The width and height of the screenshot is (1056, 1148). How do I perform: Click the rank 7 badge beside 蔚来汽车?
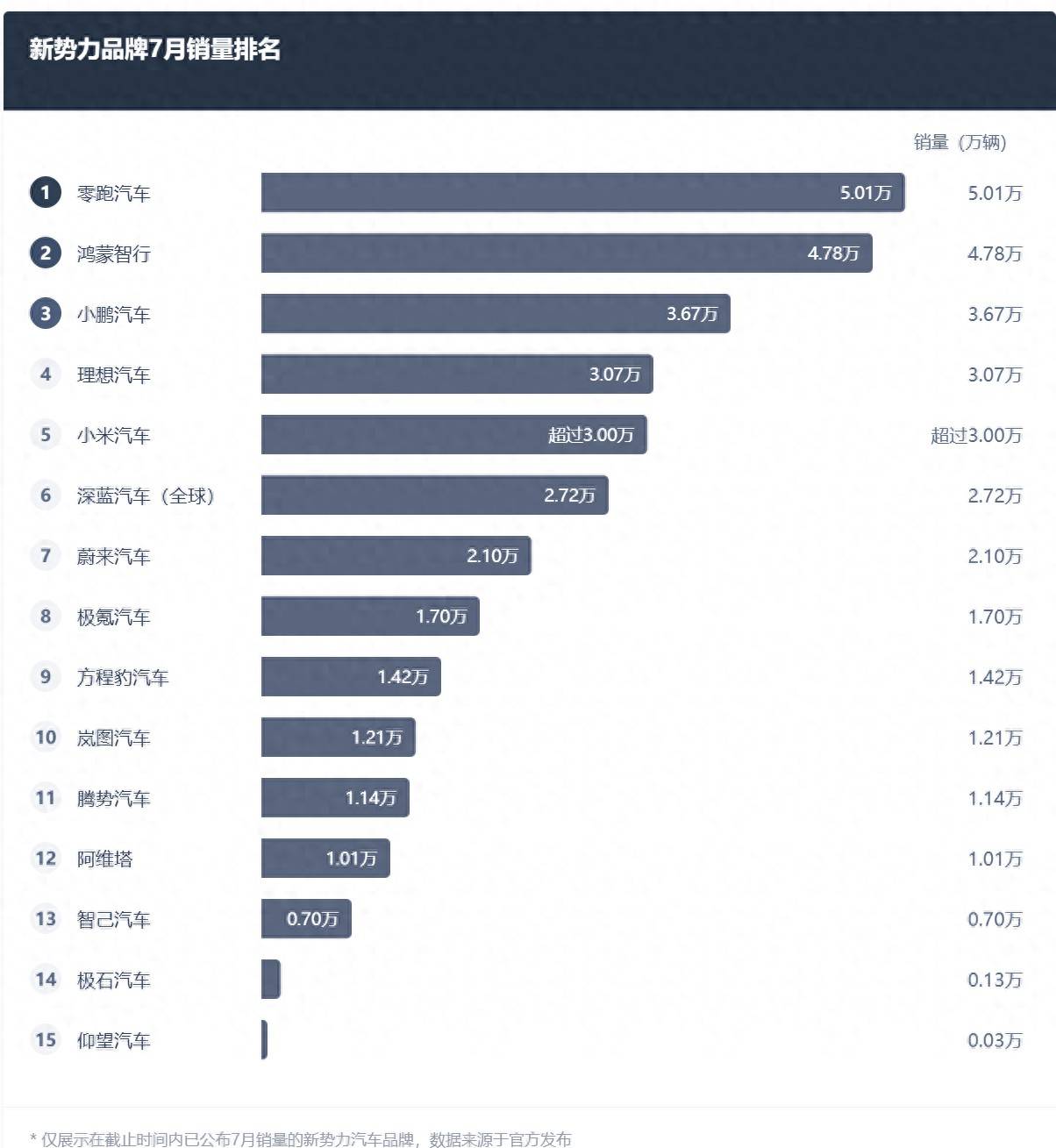tap(46, 555)
